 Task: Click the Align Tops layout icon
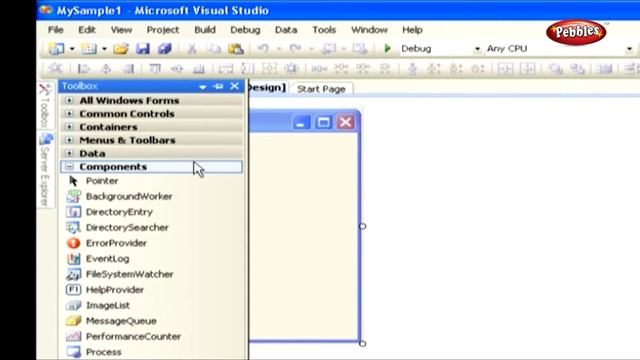pos(155,69)
